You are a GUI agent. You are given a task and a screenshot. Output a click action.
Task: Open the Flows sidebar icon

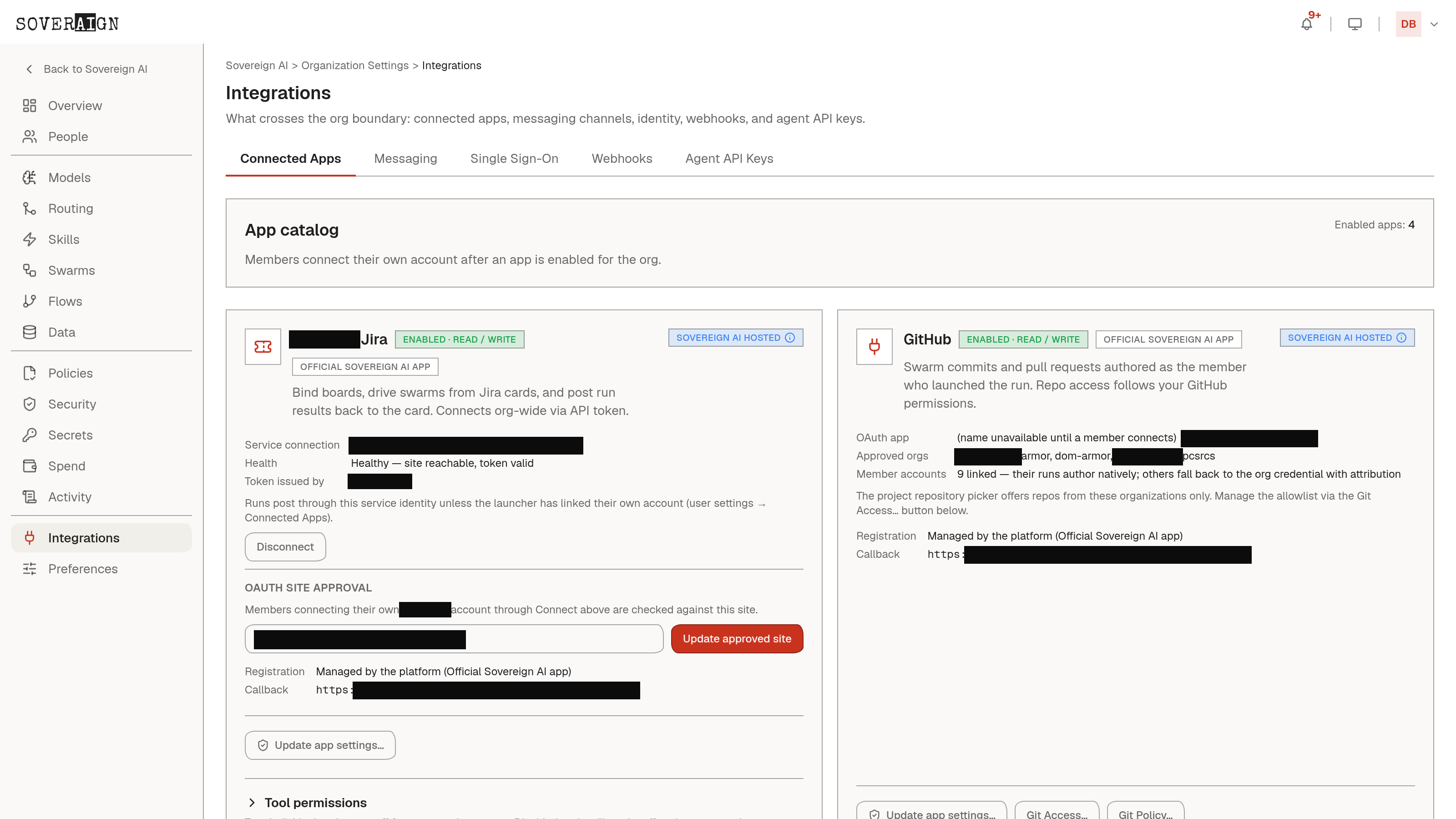tap(30, 301)
